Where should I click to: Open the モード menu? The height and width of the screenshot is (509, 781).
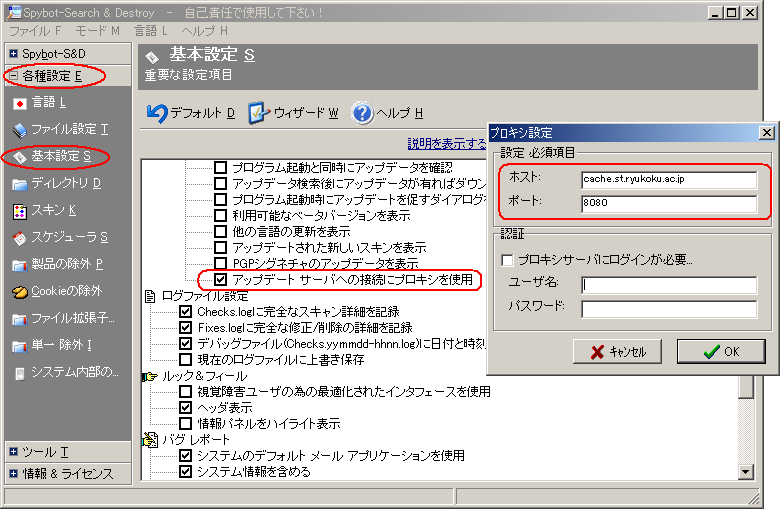(x=98, y=31)
